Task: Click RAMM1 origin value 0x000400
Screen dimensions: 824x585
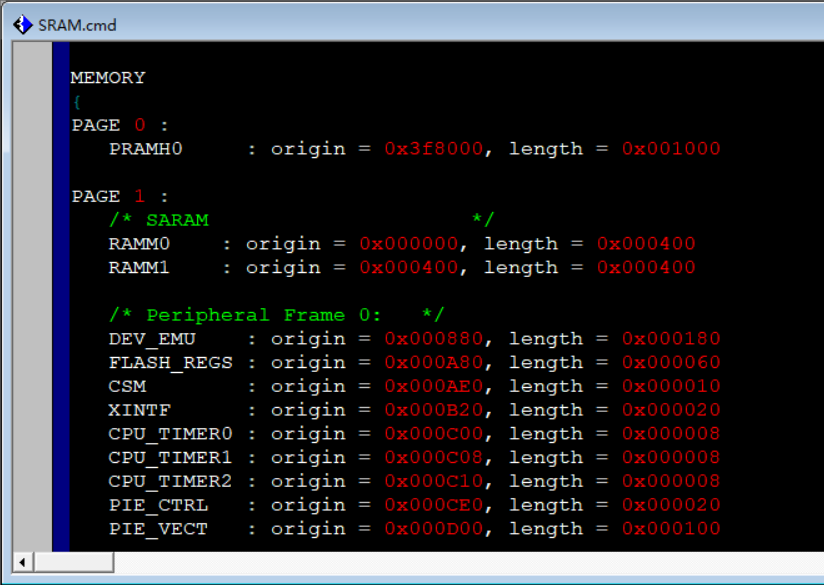Action: click(x=409, y=268)
